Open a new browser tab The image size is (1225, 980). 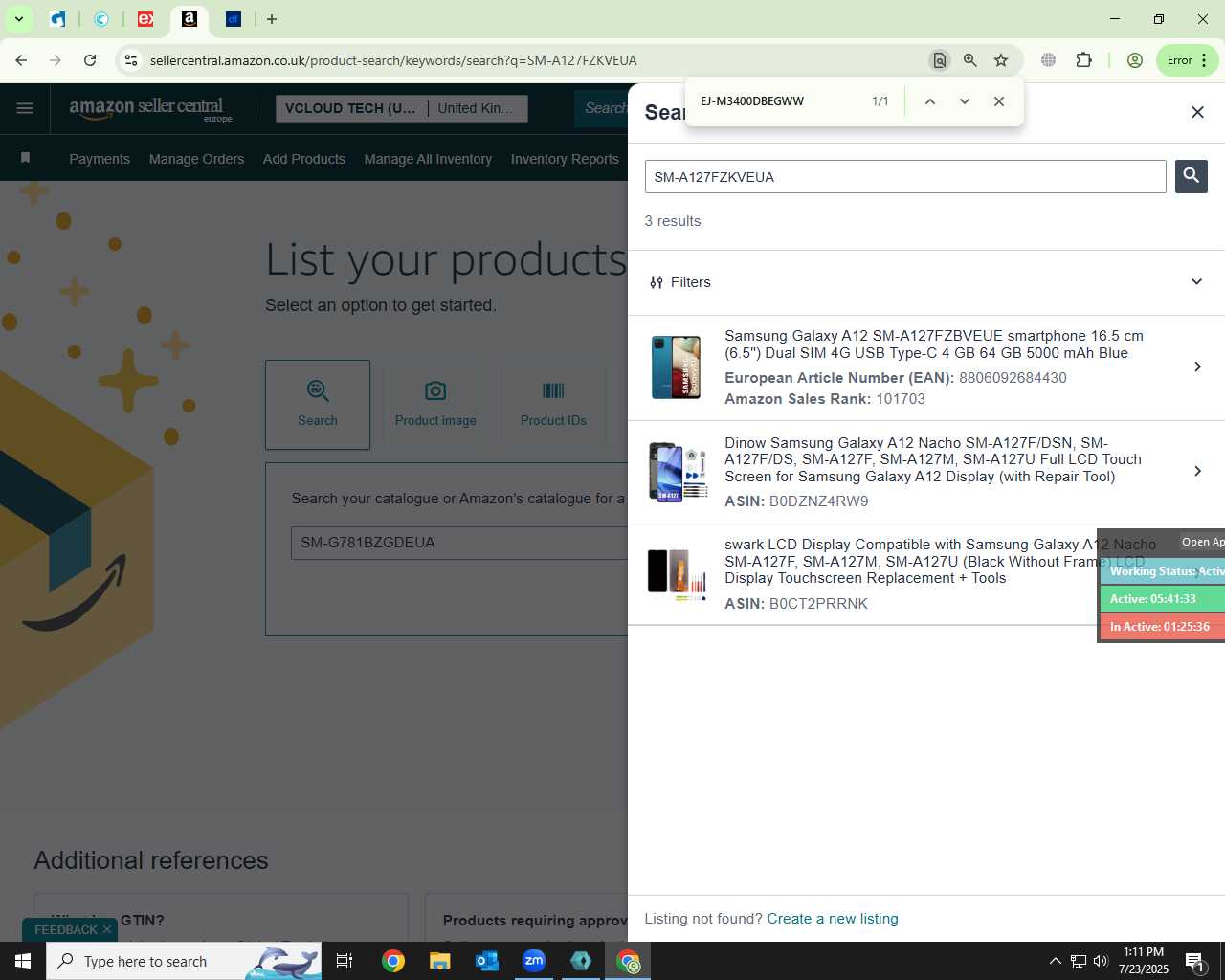[x=272, y=19]
